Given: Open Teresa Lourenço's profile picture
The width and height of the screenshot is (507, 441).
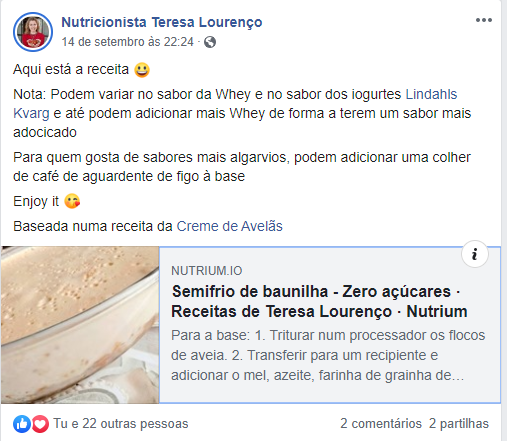Looking at the screenshot, I should coord(33,32).
